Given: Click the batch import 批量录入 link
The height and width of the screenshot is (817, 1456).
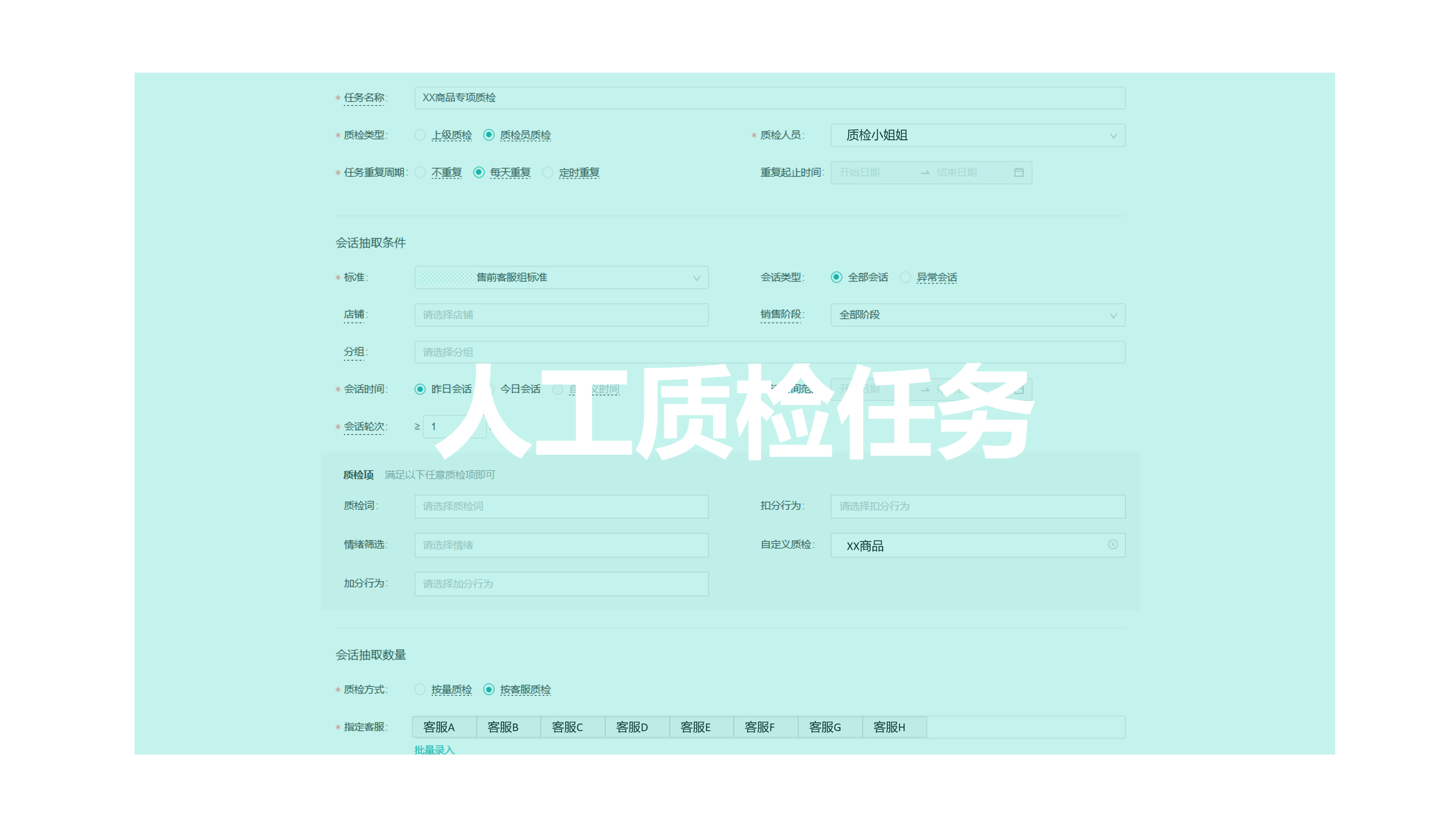Looking at the screenshot, I should (x=434, y=749).
